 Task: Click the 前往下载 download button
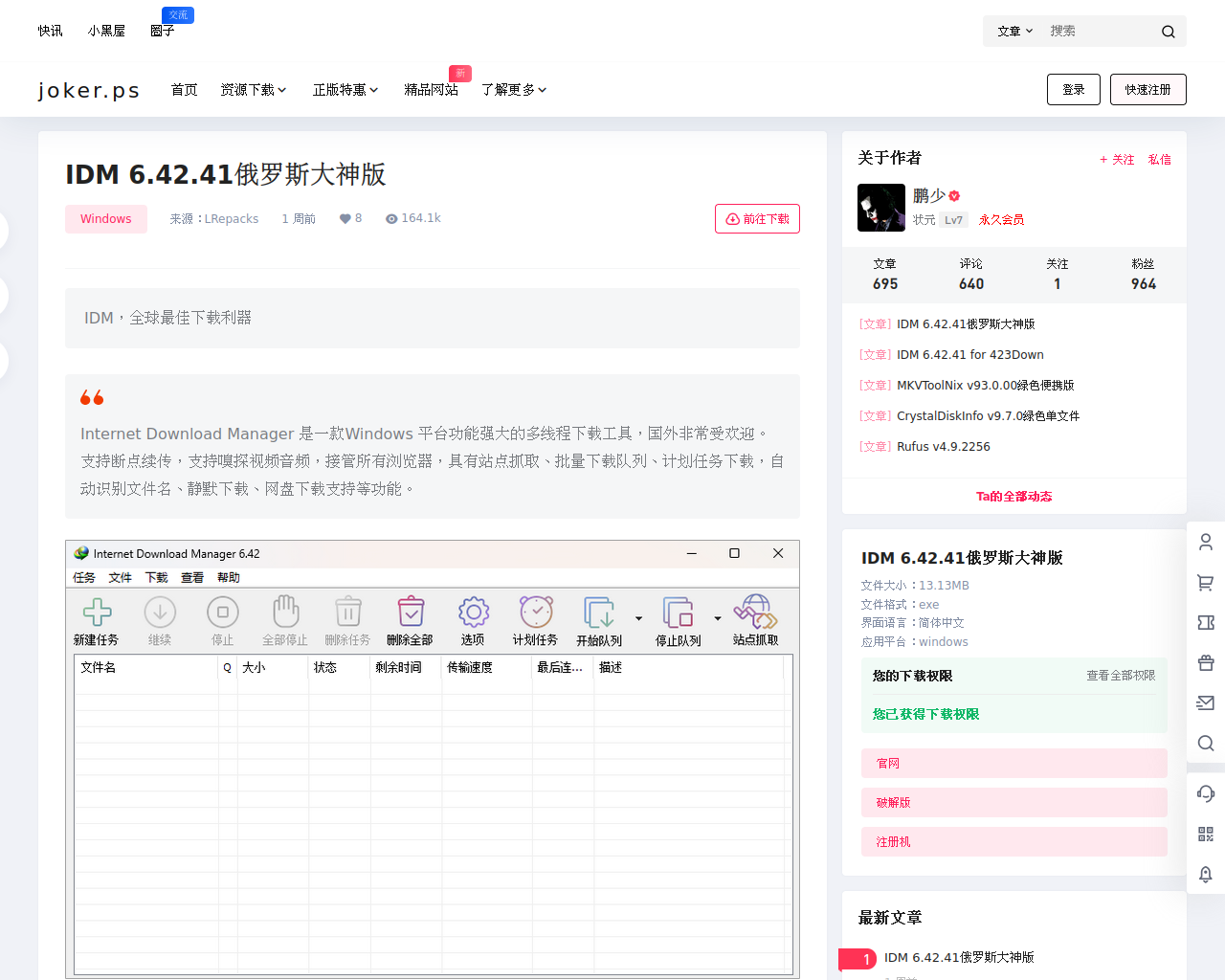[x=757, y=219]
